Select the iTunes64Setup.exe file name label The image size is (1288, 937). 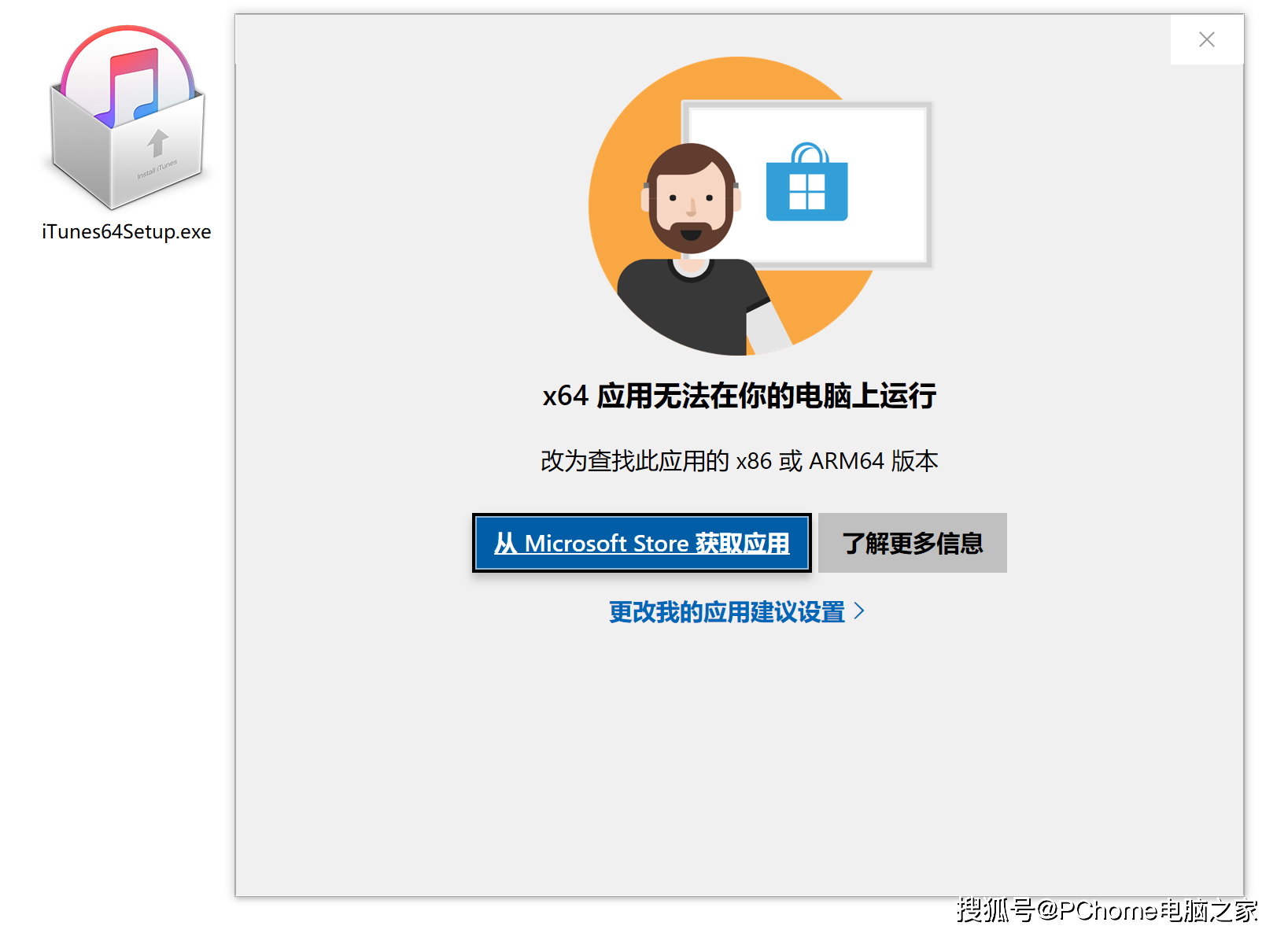127,232
